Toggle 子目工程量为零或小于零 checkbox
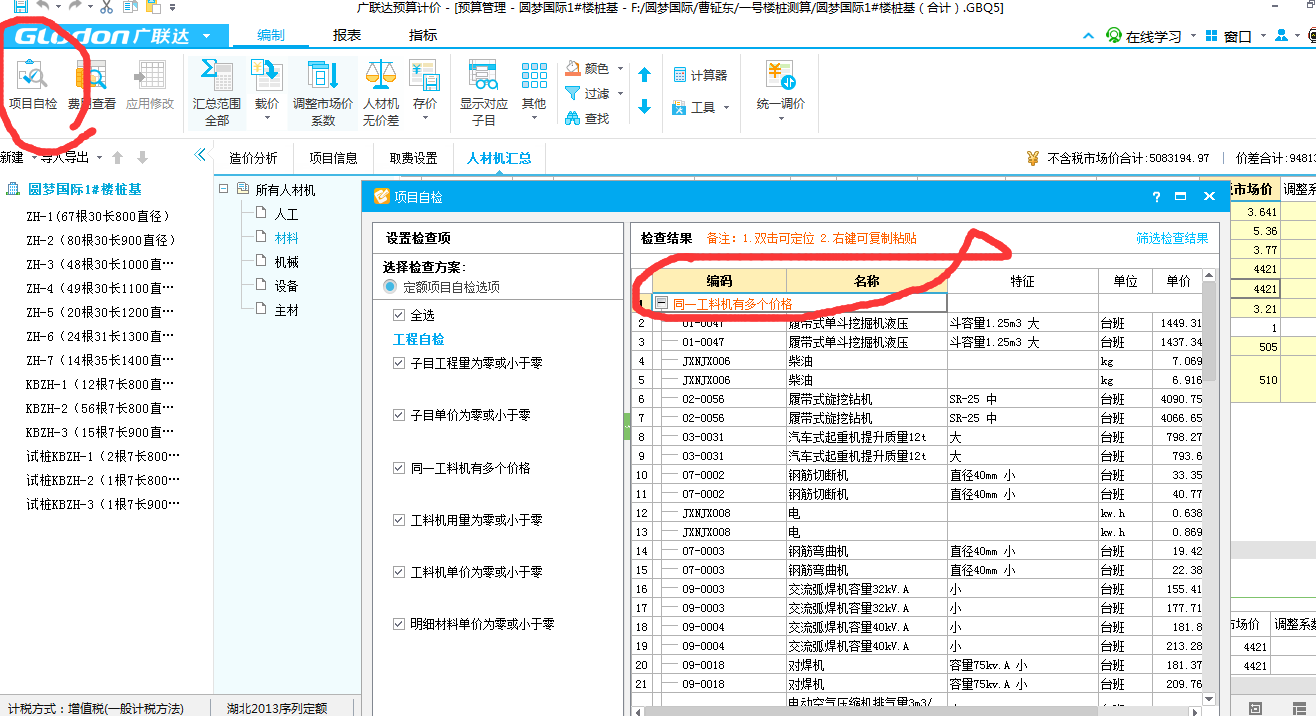This screenshot has width=1316, height=716. pyautogui.click(x=400, y=363)
